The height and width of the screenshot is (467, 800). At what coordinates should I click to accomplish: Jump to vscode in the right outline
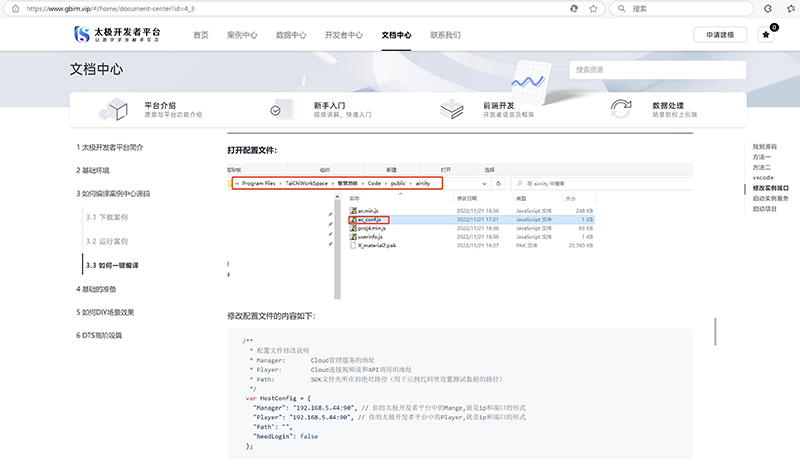pyautogui.click(x=763, y=178)
